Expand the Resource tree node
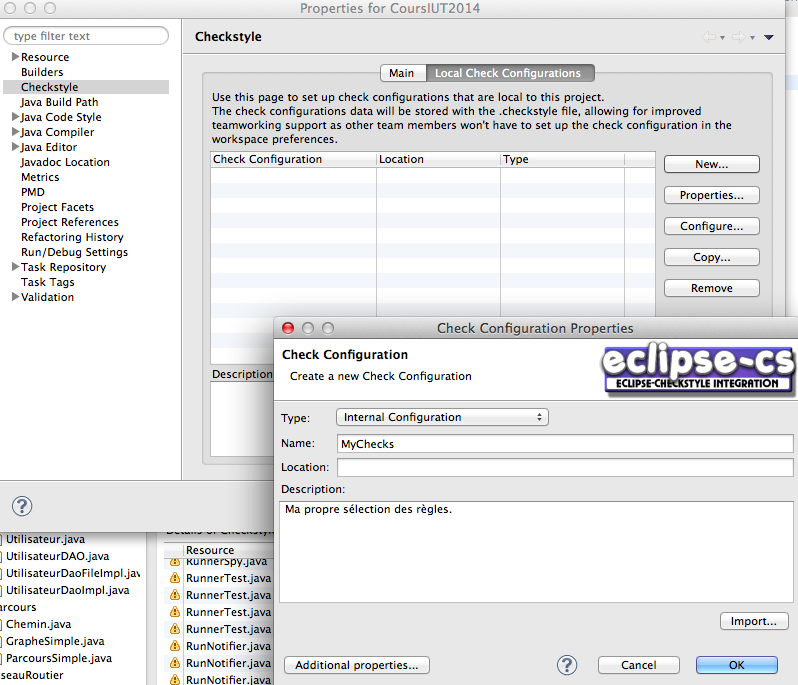798x685 pixels. [15, 57]
